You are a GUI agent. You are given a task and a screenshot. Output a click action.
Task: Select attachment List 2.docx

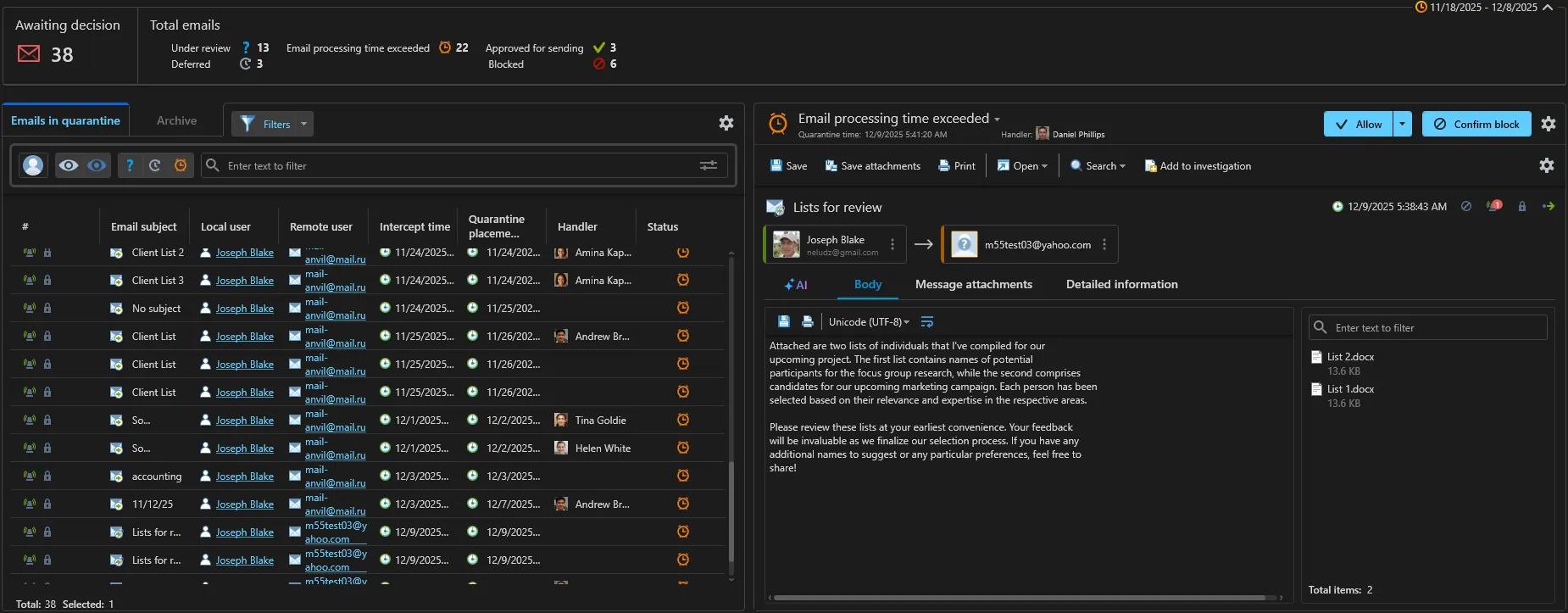[1350, 357]
